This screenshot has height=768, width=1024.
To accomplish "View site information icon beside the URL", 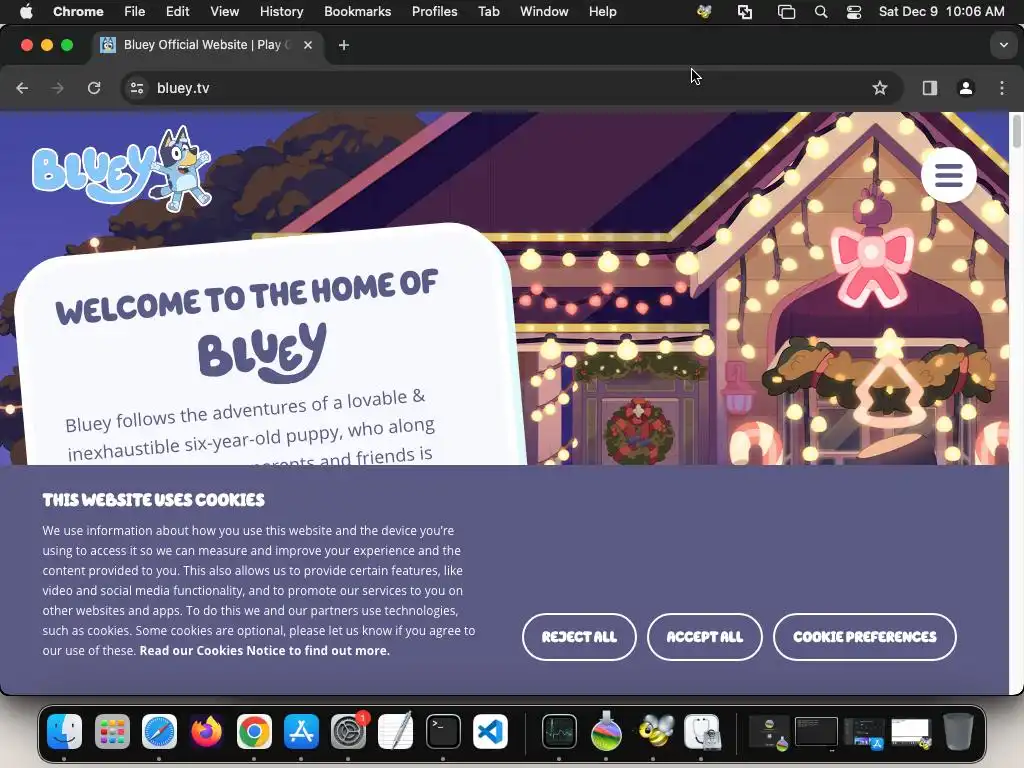I will pos(136,88).
